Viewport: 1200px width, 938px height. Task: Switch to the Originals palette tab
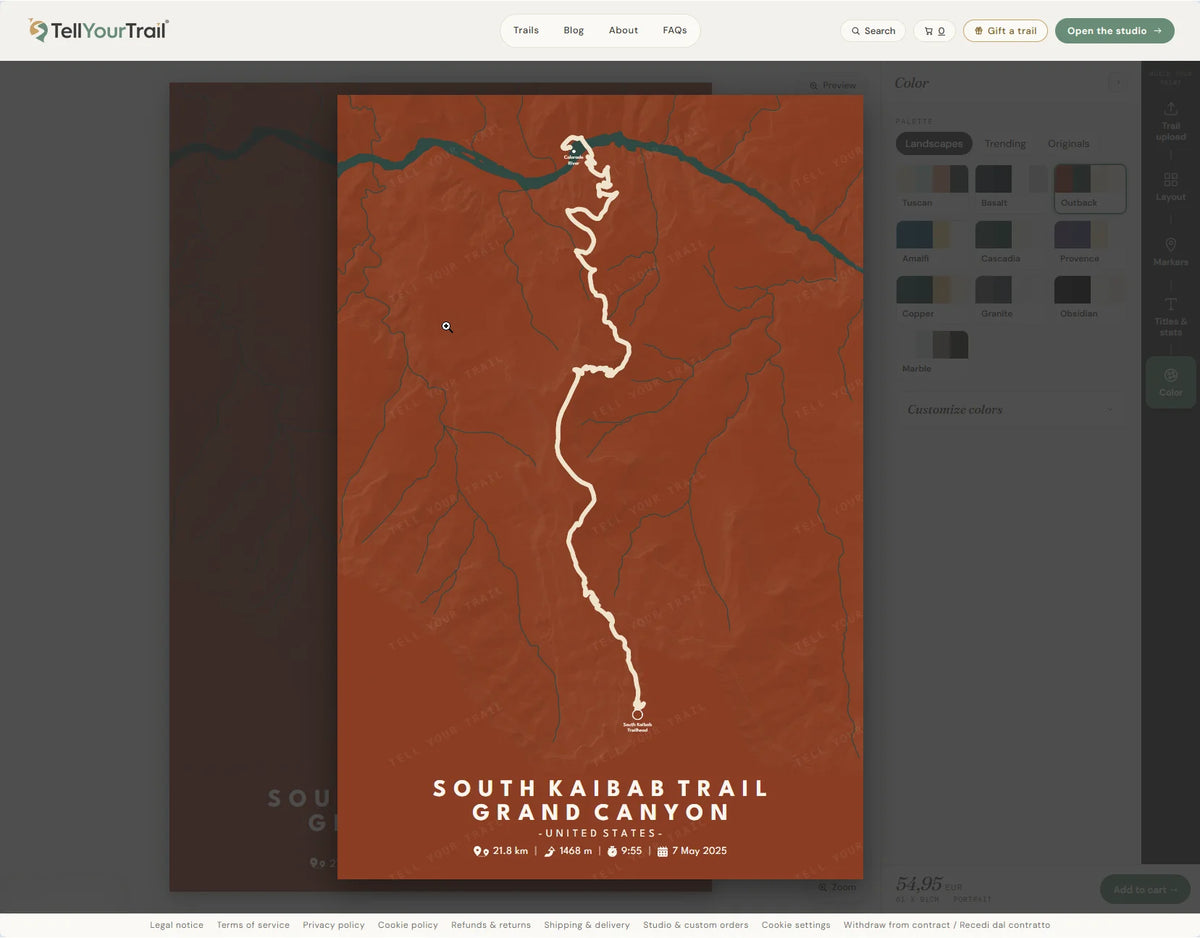[x=1069, y=144]
